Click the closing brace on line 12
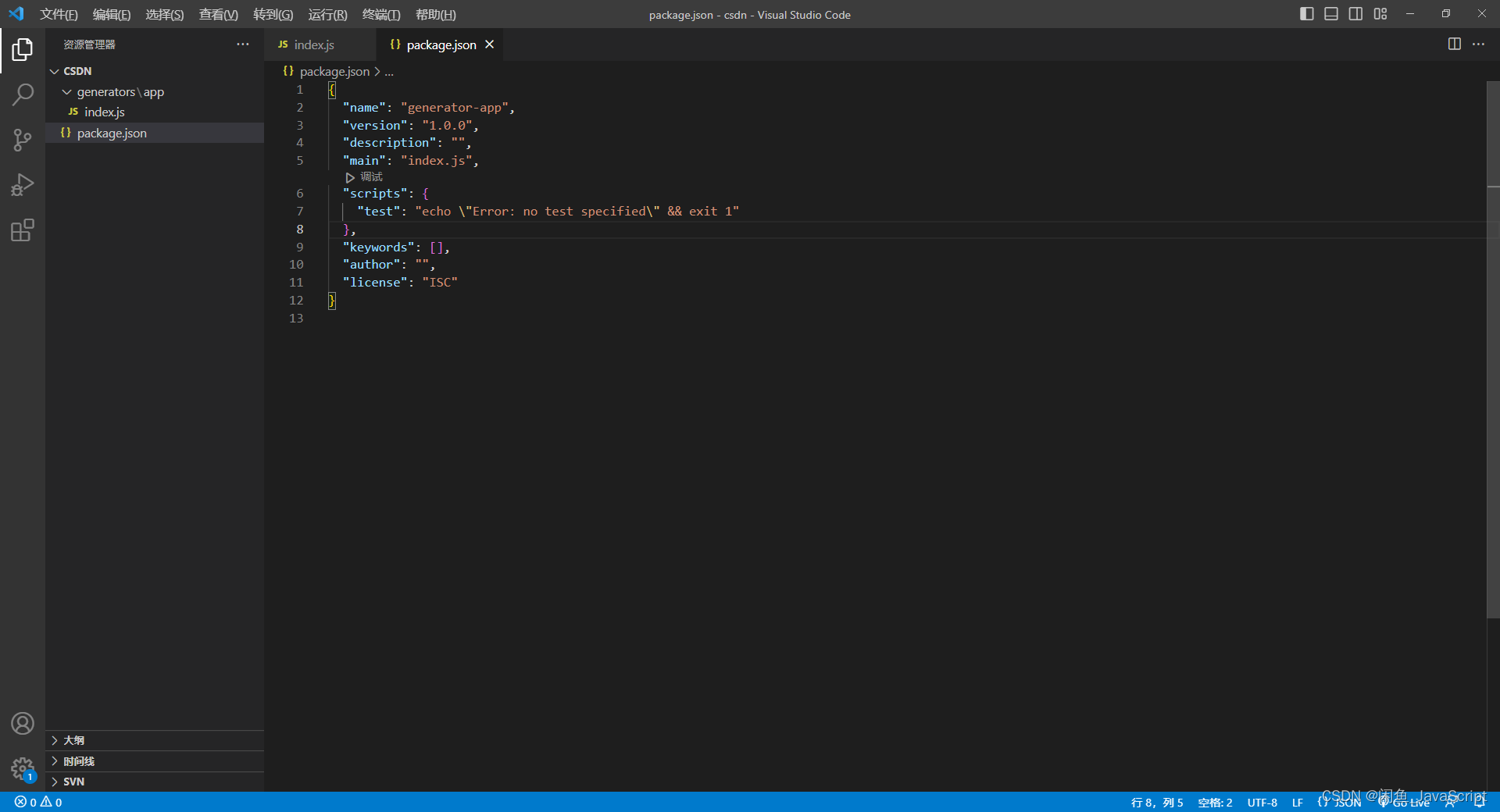1500x812 pixels. [332, 301]
